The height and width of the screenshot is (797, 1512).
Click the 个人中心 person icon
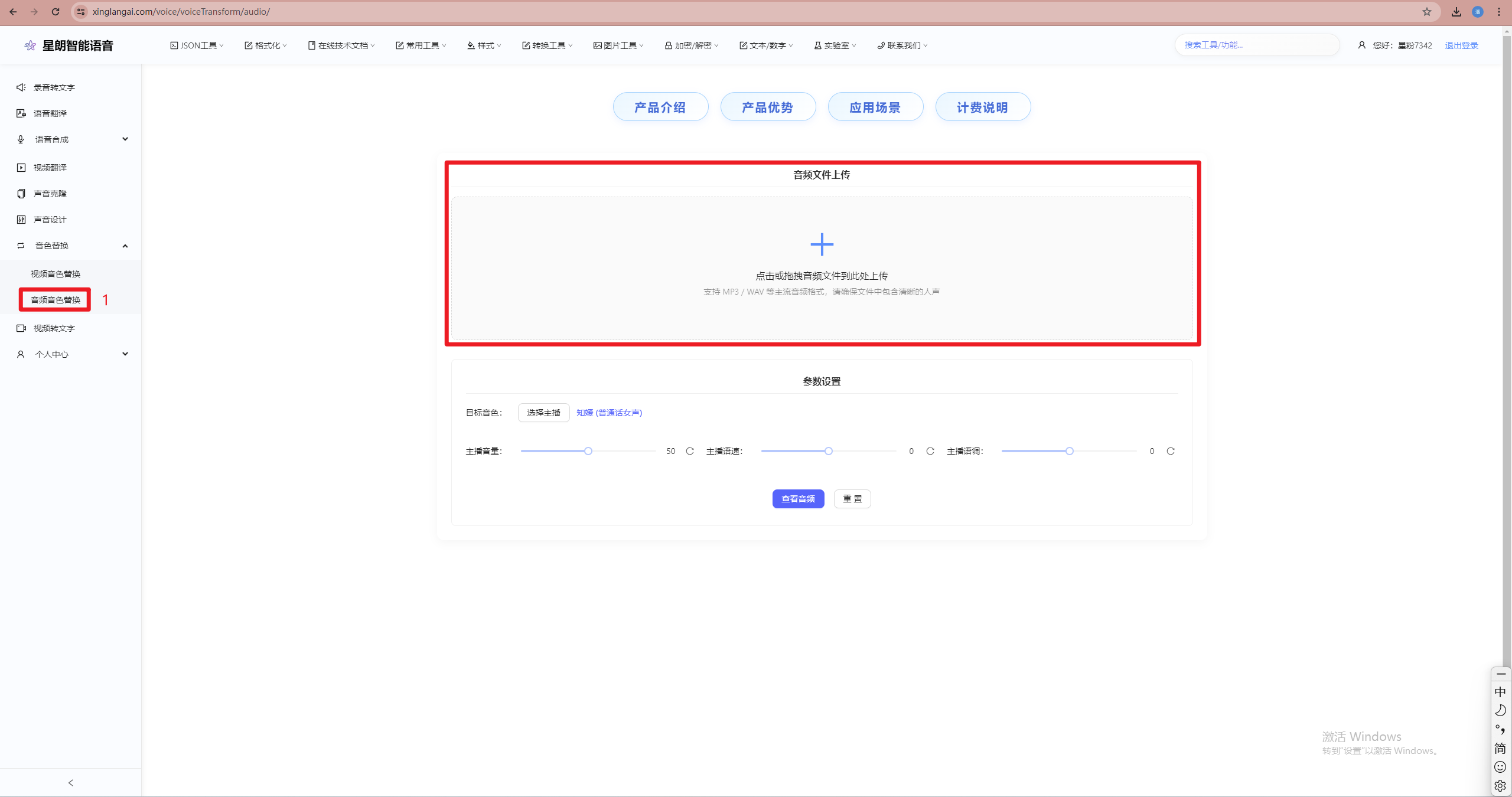click(21, 354)
